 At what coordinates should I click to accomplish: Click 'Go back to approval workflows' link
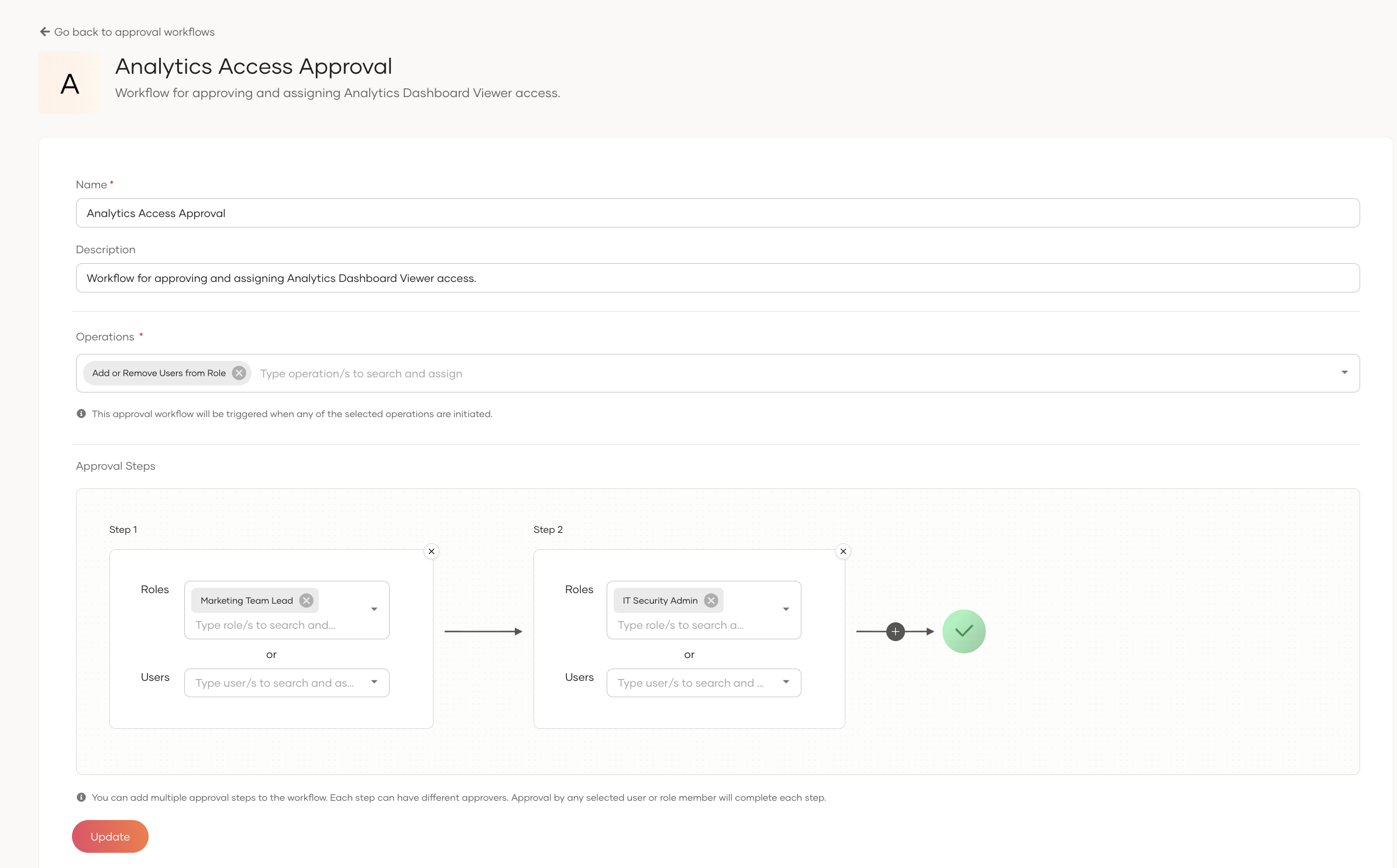click(x=135, y=32)
